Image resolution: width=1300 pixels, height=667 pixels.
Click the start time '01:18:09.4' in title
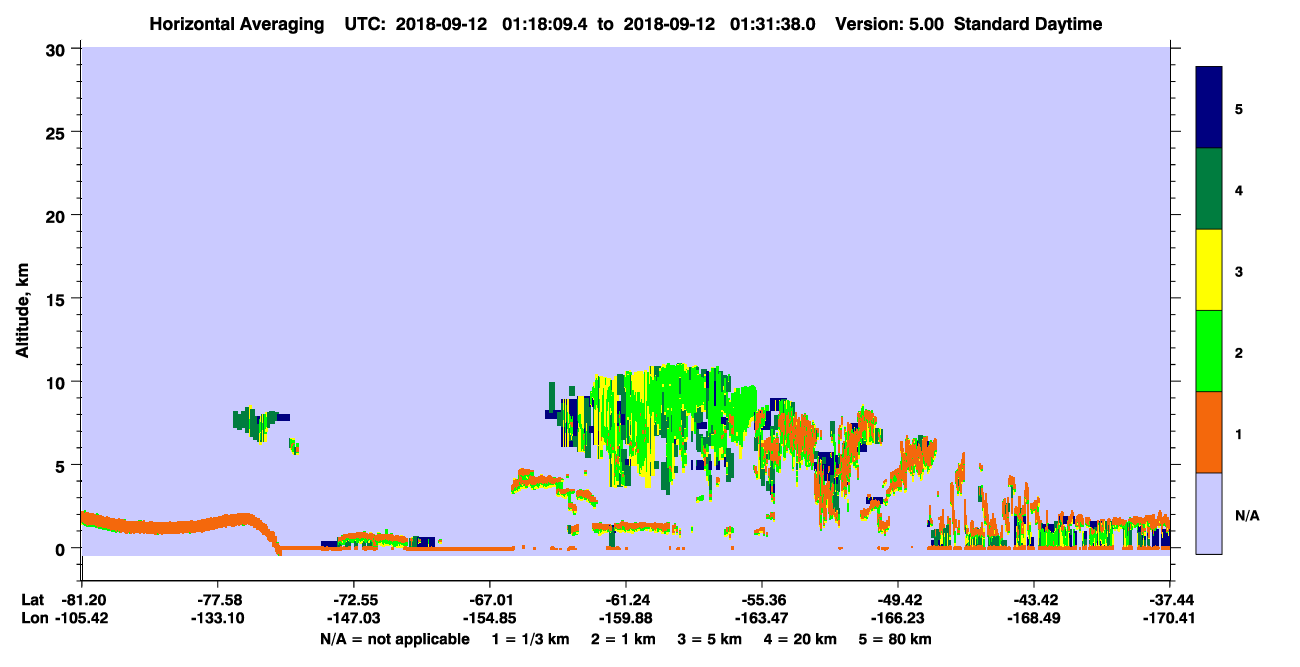(x=547, y=24)
